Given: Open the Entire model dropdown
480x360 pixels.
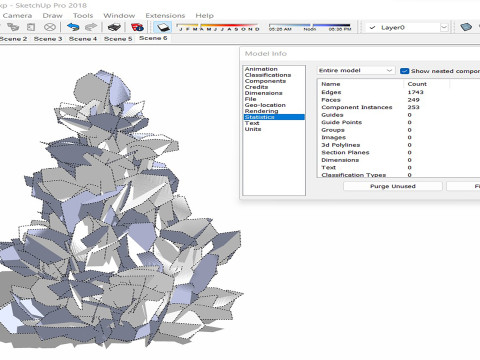Looking at the screenshot, I should tap(356, 70).
